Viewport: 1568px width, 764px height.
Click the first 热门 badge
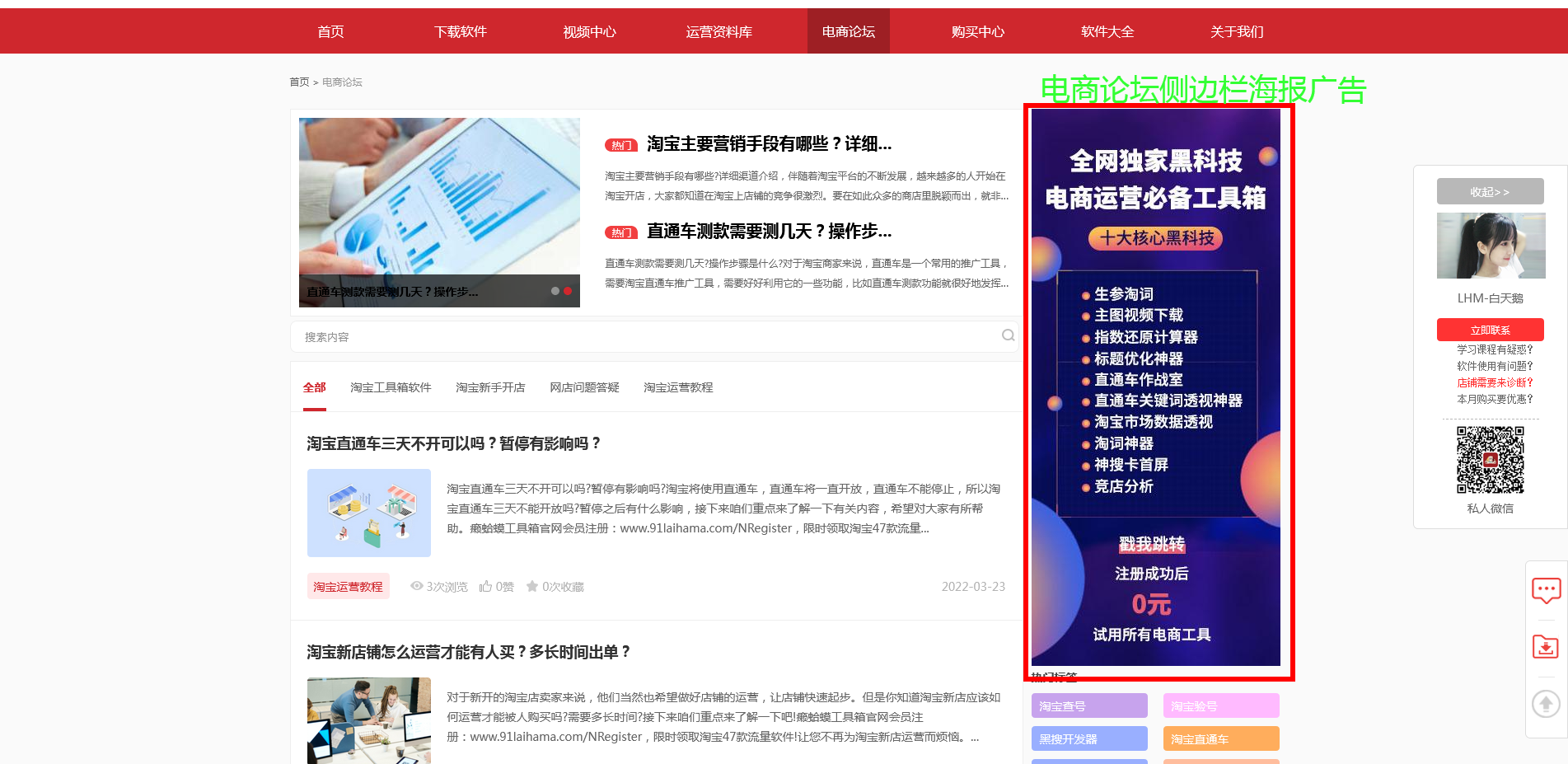[x=621, y=145]
